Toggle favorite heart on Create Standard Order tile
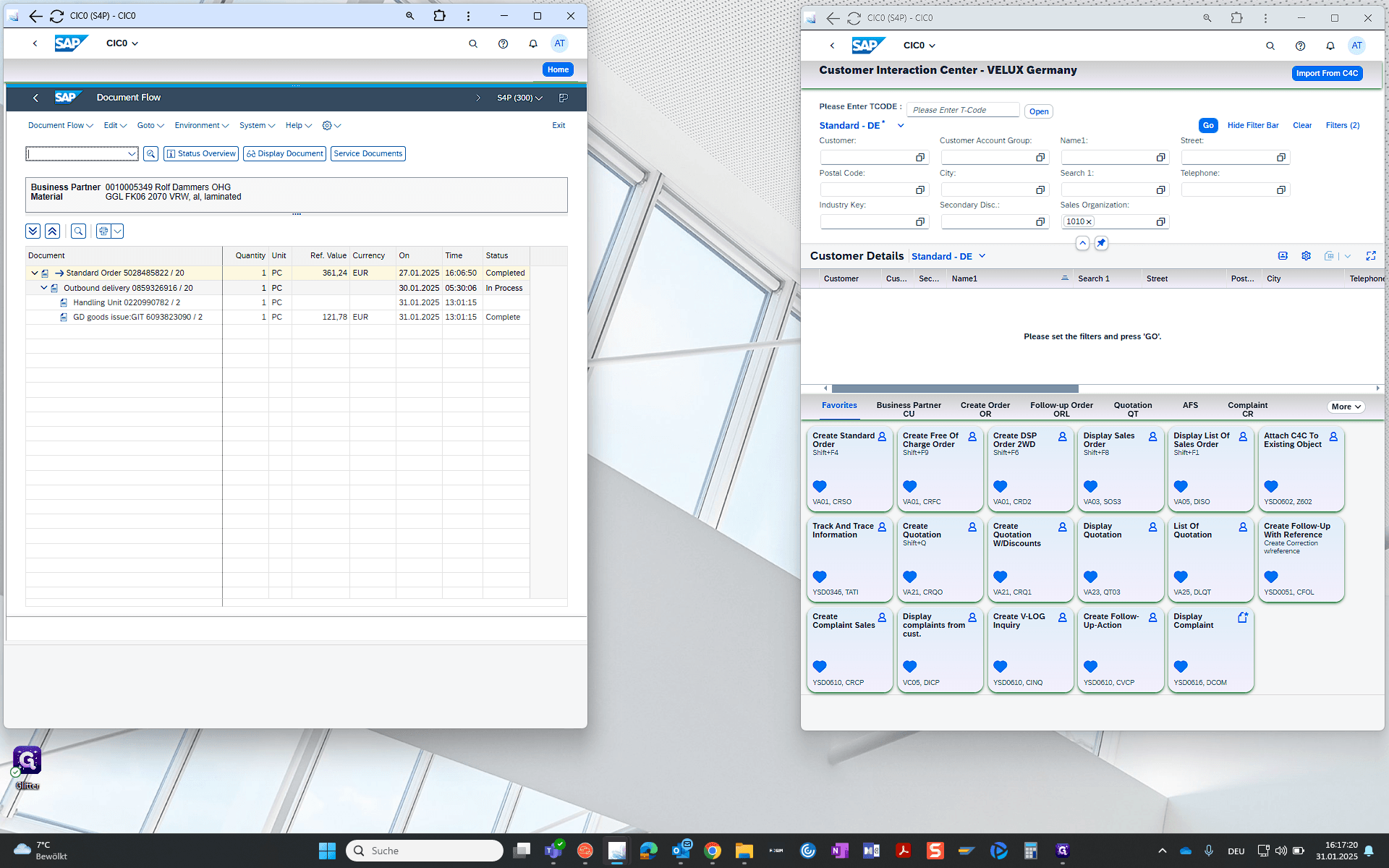Screen dimensions: 1389x868 (x=820, y=487)
